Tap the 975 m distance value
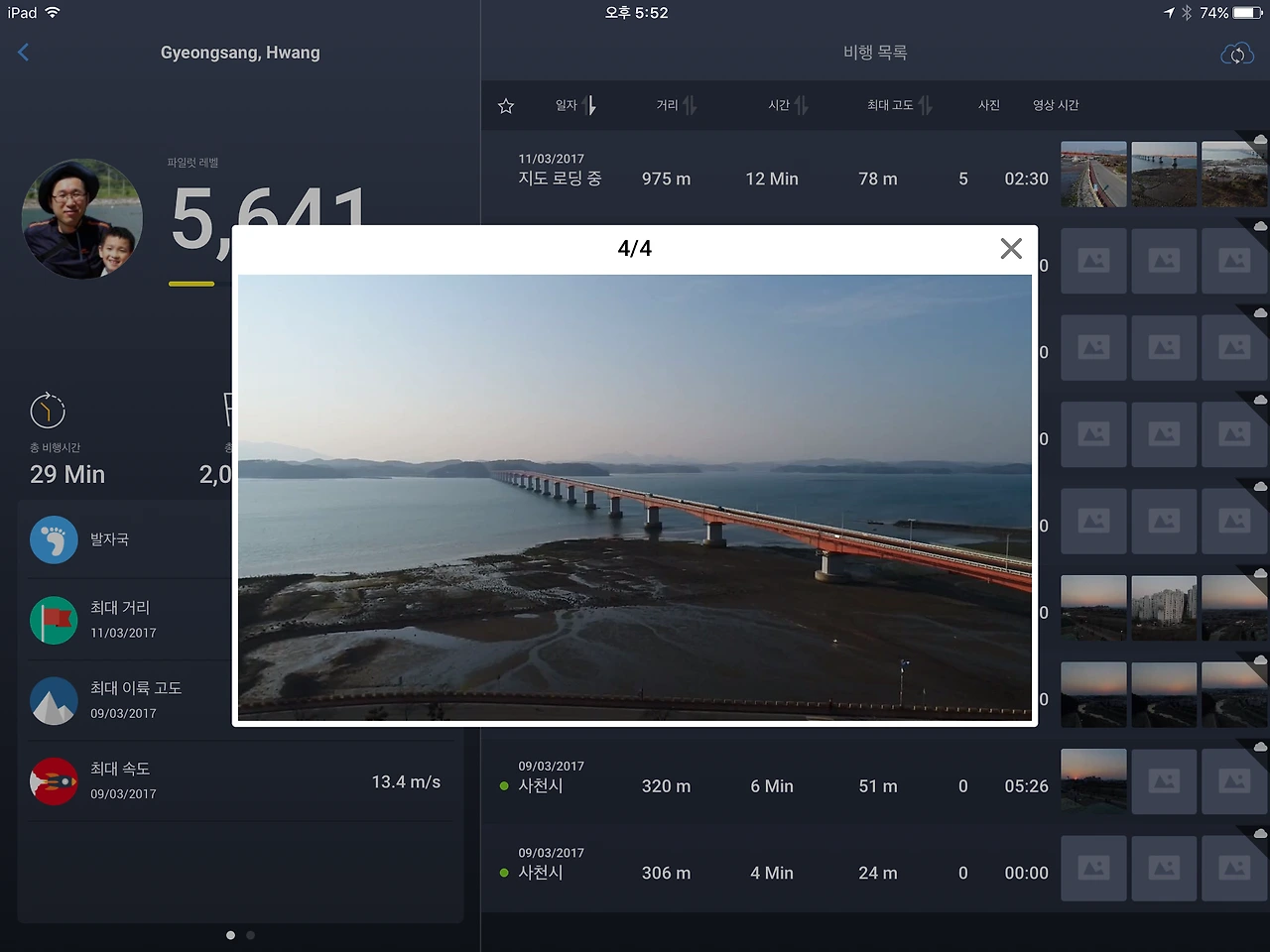This screenshot has height=952, width=1270. [x=666, y=179]
